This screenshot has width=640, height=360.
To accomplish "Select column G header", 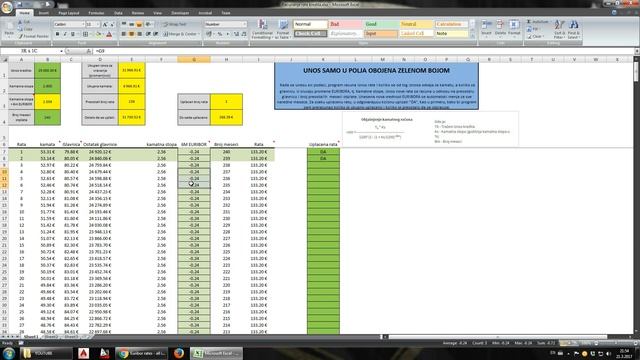I will tap(194, 60).
